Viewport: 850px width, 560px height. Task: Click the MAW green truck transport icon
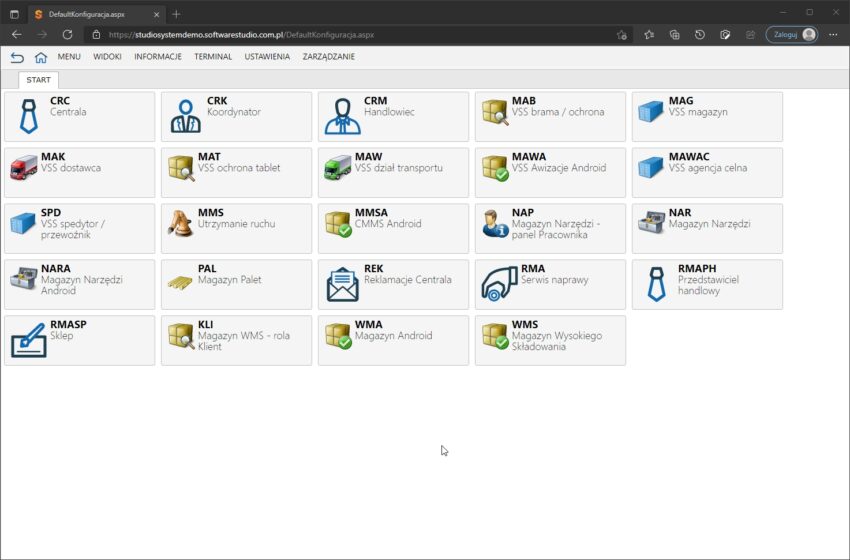point(339,167)
